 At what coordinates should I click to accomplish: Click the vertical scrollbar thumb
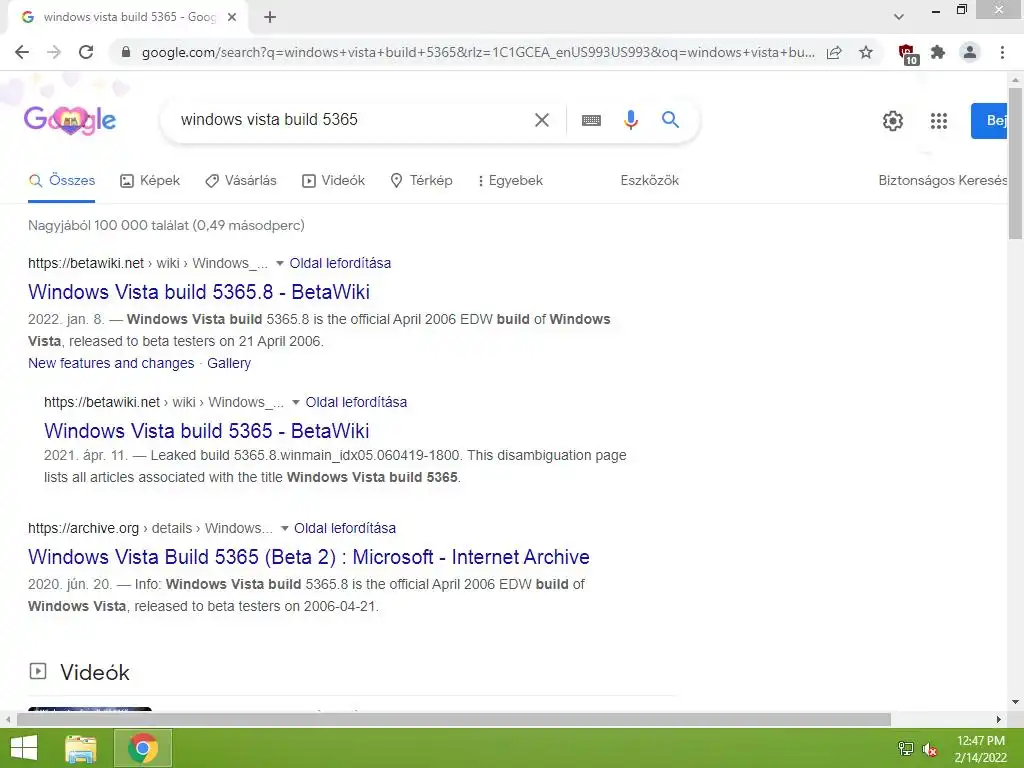tap(1015, 163)
